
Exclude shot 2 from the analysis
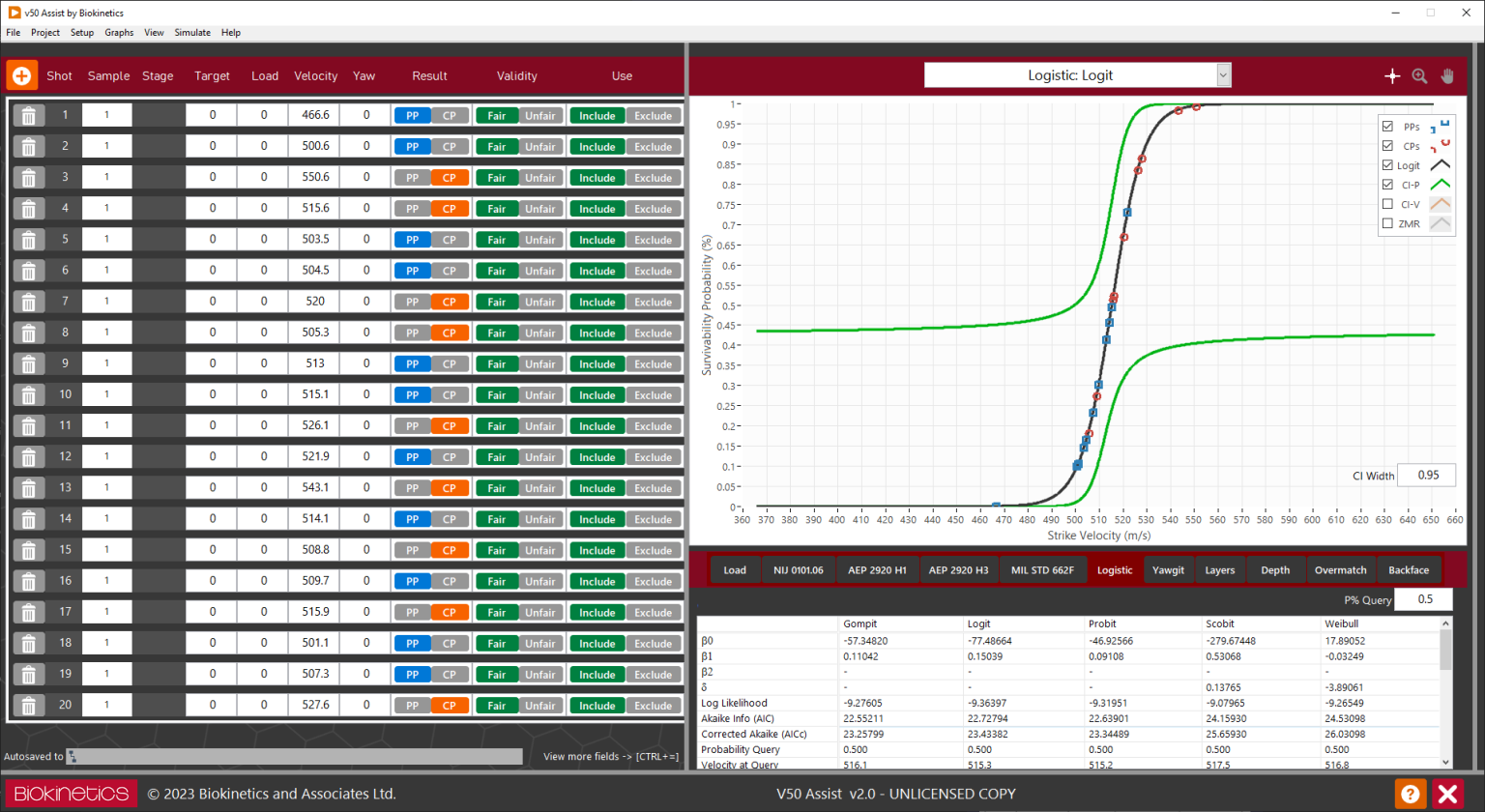pos(653,146)
